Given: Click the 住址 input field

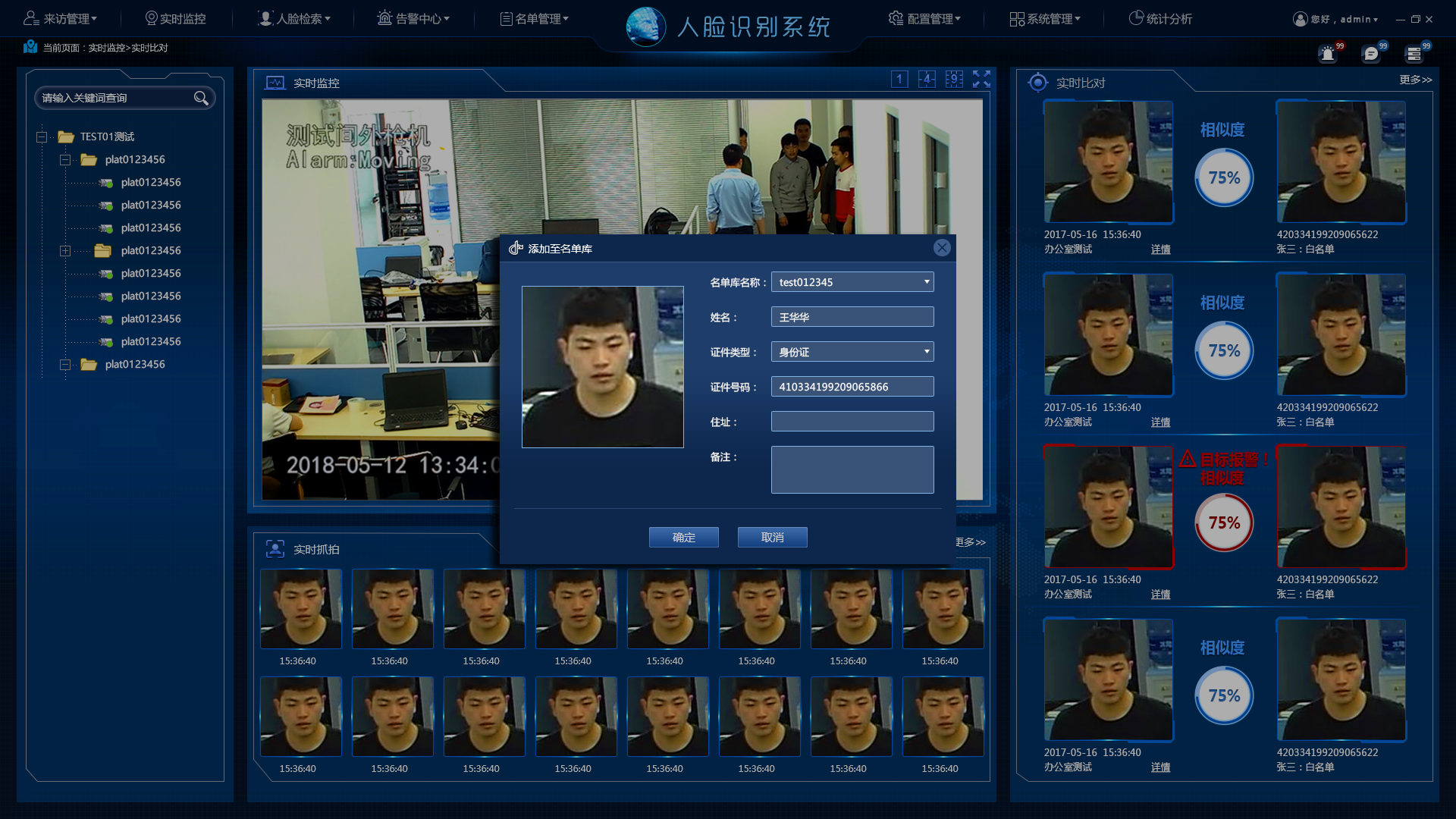Looking at the screenshot, I should tap(852, 422).
